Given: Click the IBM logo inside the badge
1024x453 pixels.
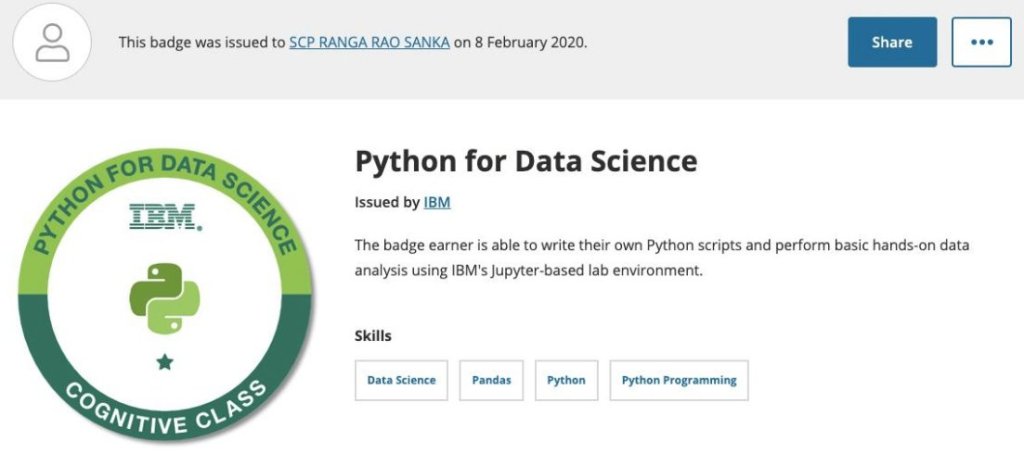Looking at the screenshot, I should click(x=165, y=216).
